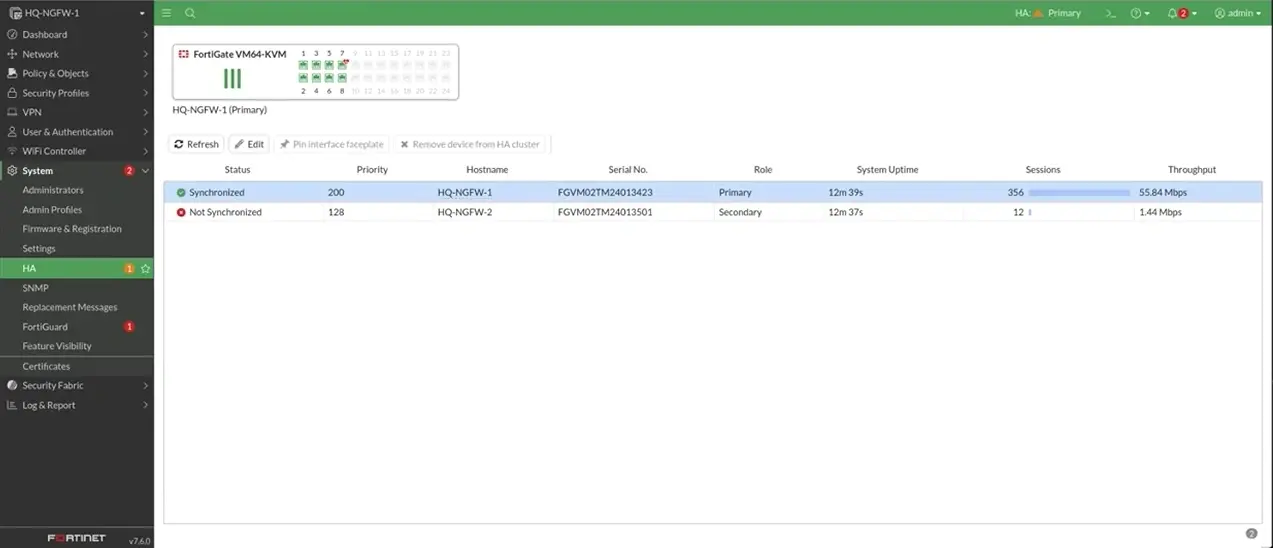The image size is (1273, 548).
Task: Click port 7 with red alert badge
Action: pyautogui.click(x=342, y=65)
